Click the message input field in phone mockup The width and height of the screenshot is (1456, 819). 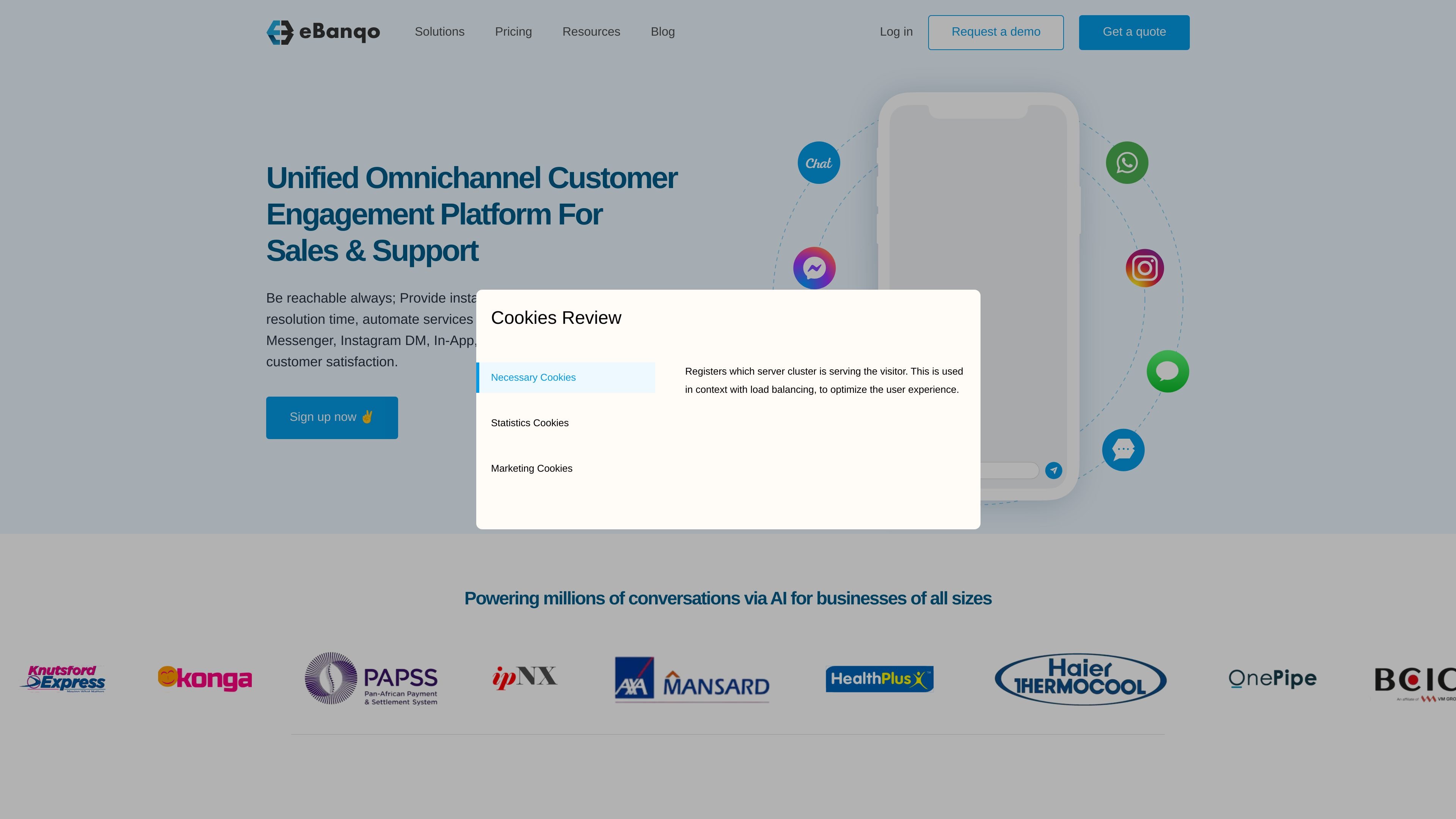point(1009,470)
